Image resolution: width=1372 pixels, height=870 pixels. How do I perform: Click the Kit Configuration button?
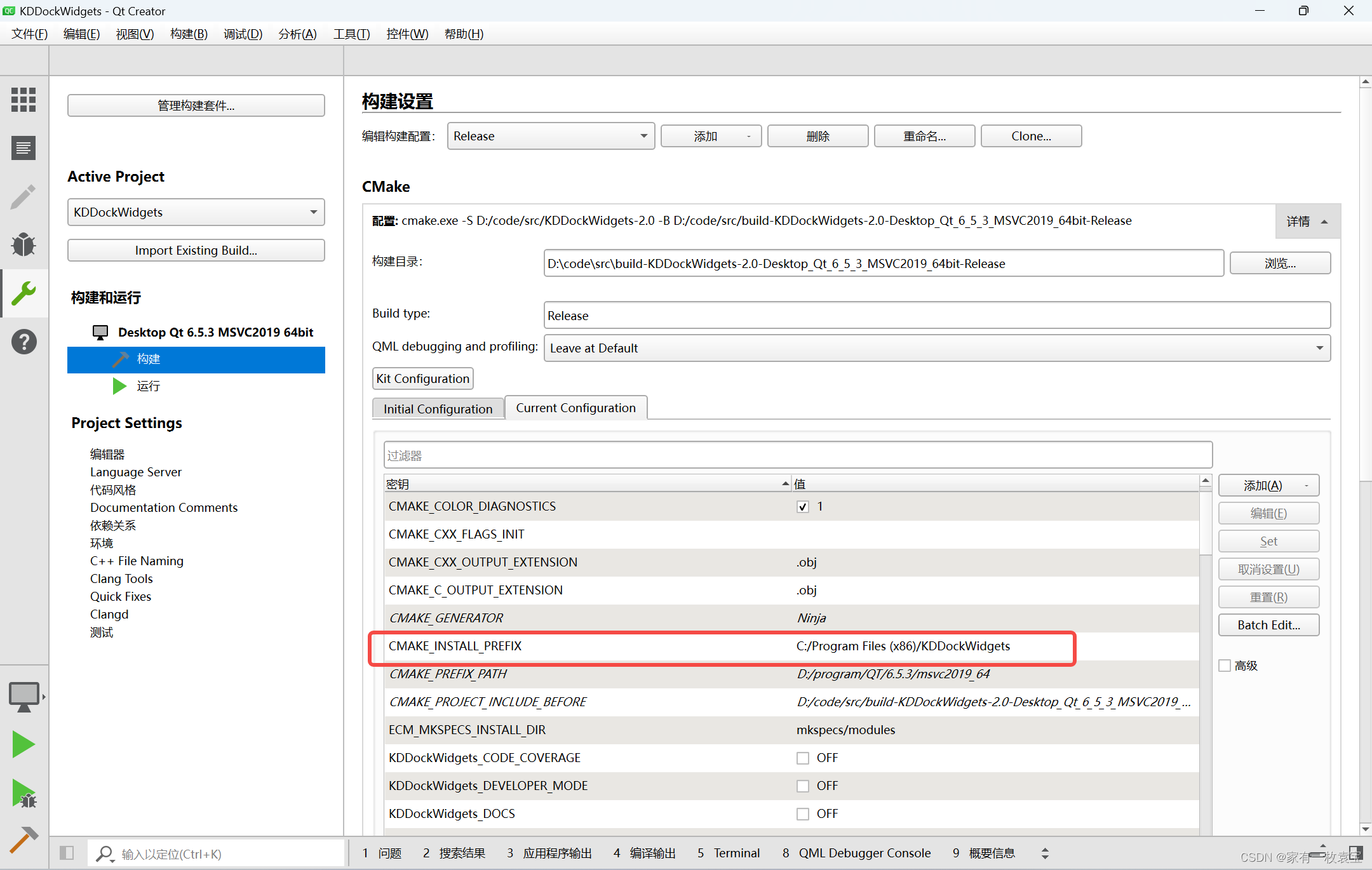(x=422, y=378)
